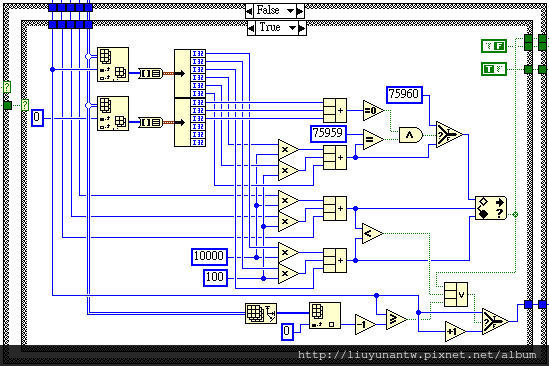Select the lowest compound add node
This screenshot has height=366, width=549.
(335, 261)
